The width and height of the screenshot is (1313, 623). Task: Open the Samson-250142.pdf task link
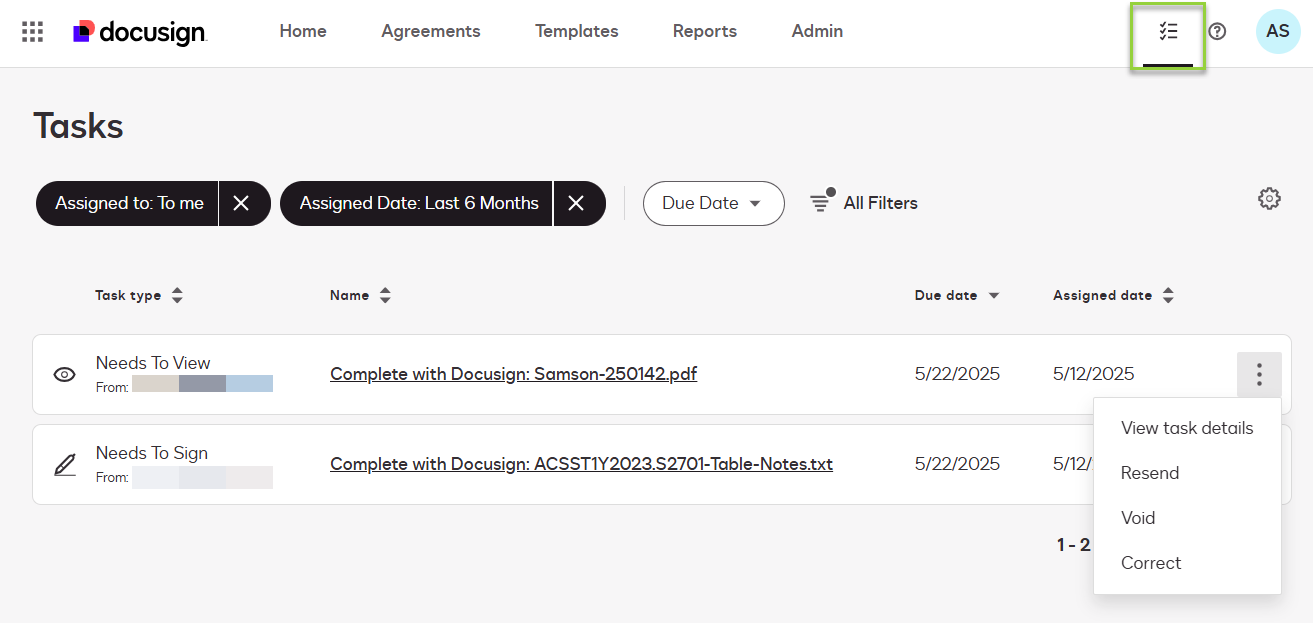pos(513,375)
